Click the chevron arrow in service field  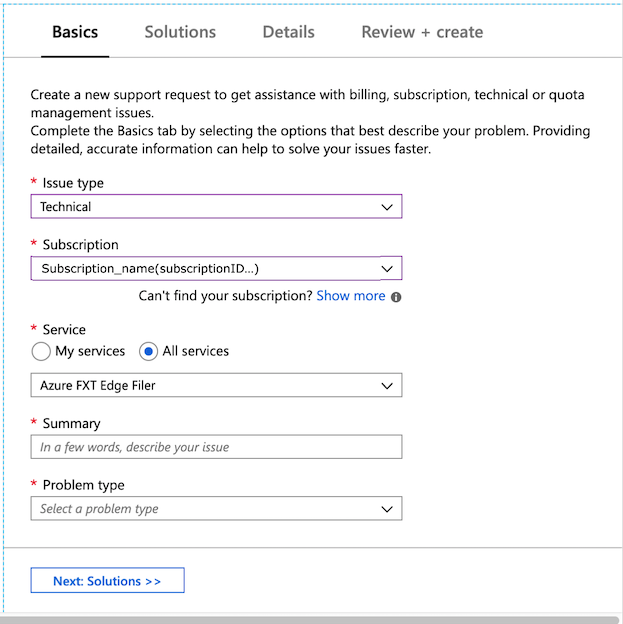click(387, 386)
